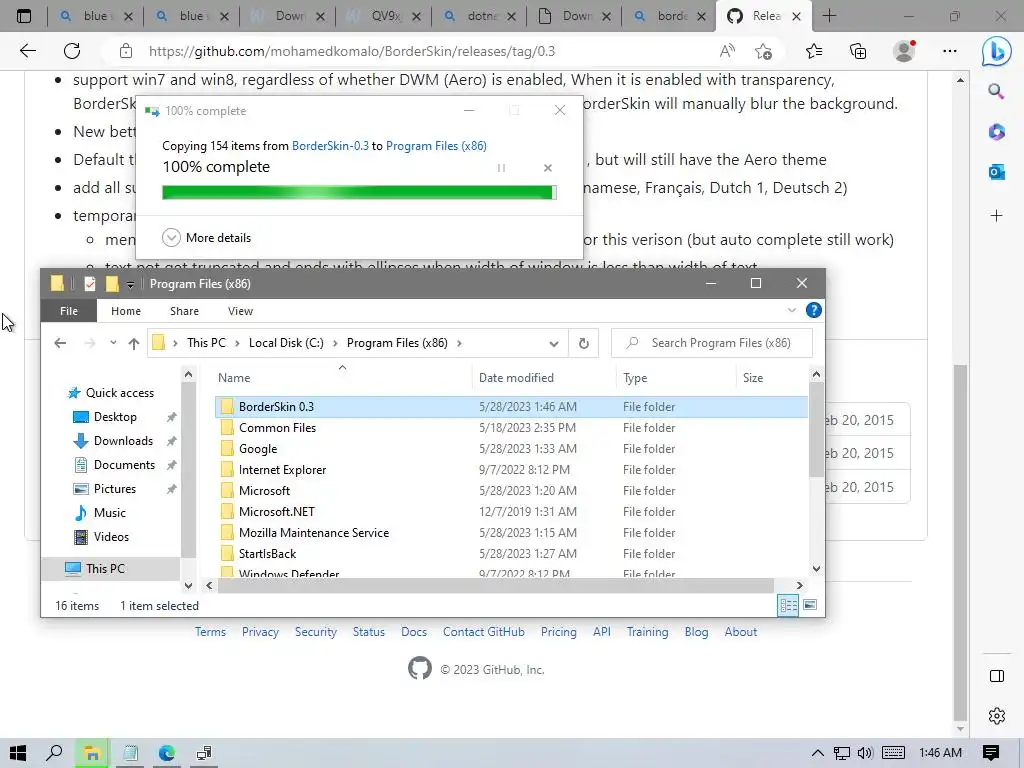This screenshot has height=768, width=1024.
Task: Refresh the GitHub page in Edge
Action: click(x=72, y=51)
